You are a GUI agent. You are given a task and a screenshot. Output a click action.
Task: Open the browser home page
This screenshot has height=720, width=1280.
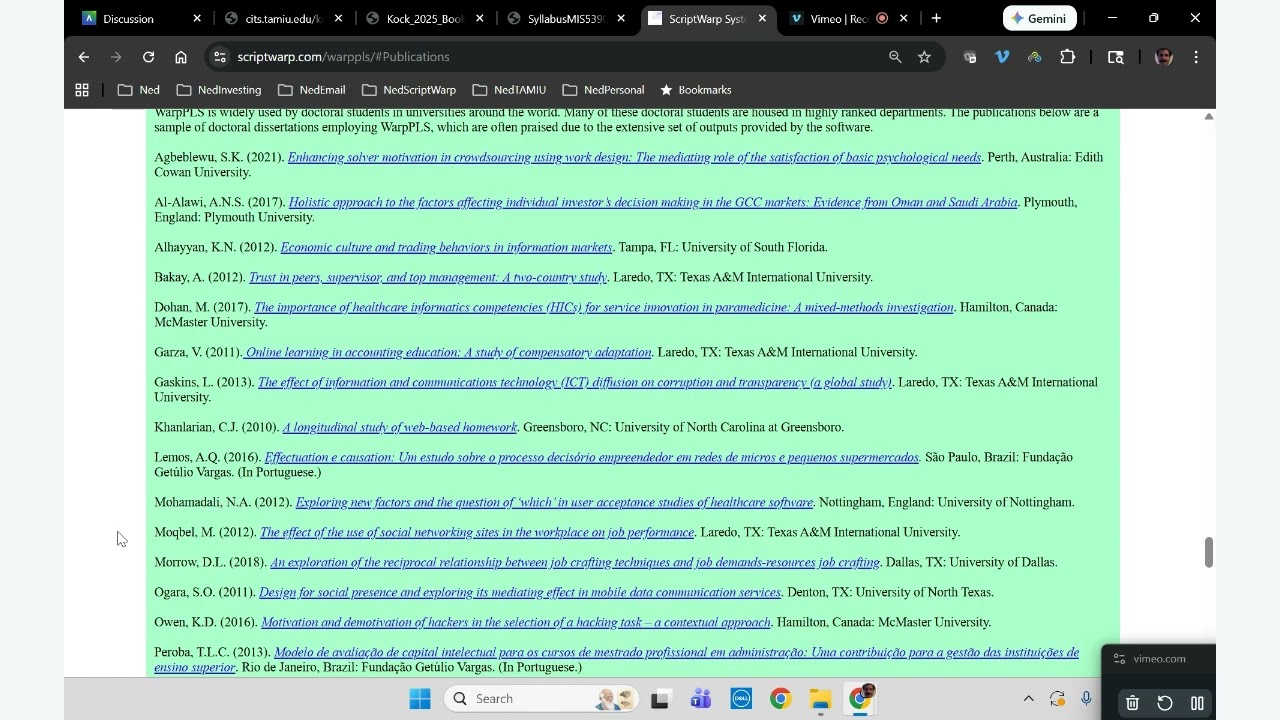(181, 57)
